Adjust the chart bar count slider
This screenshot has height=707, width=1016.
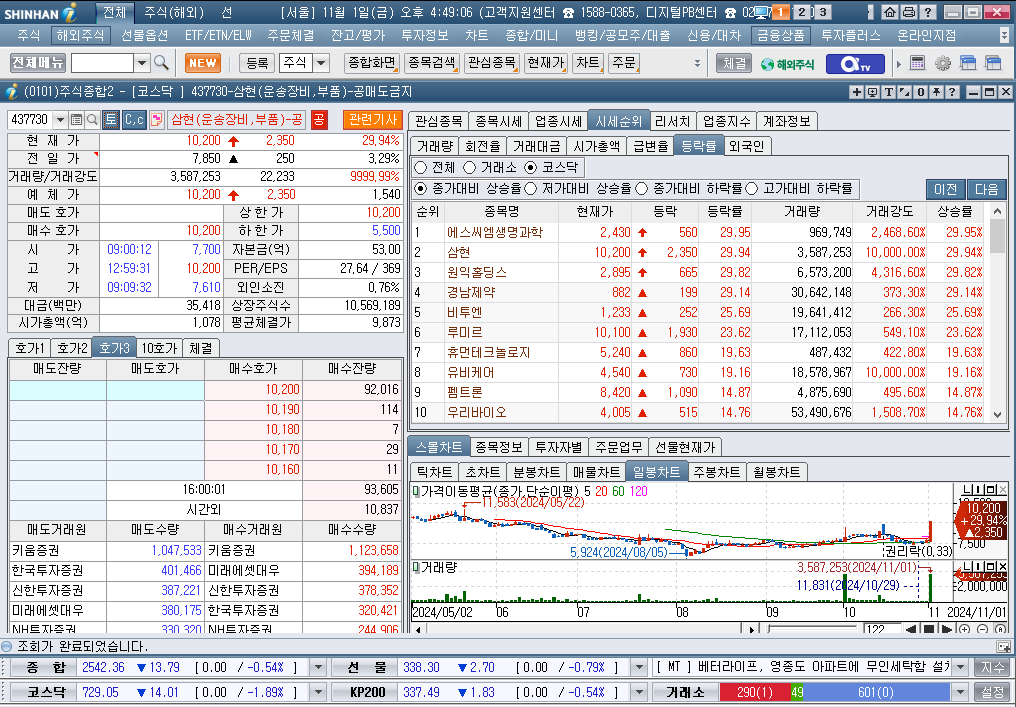coord(813,629)
